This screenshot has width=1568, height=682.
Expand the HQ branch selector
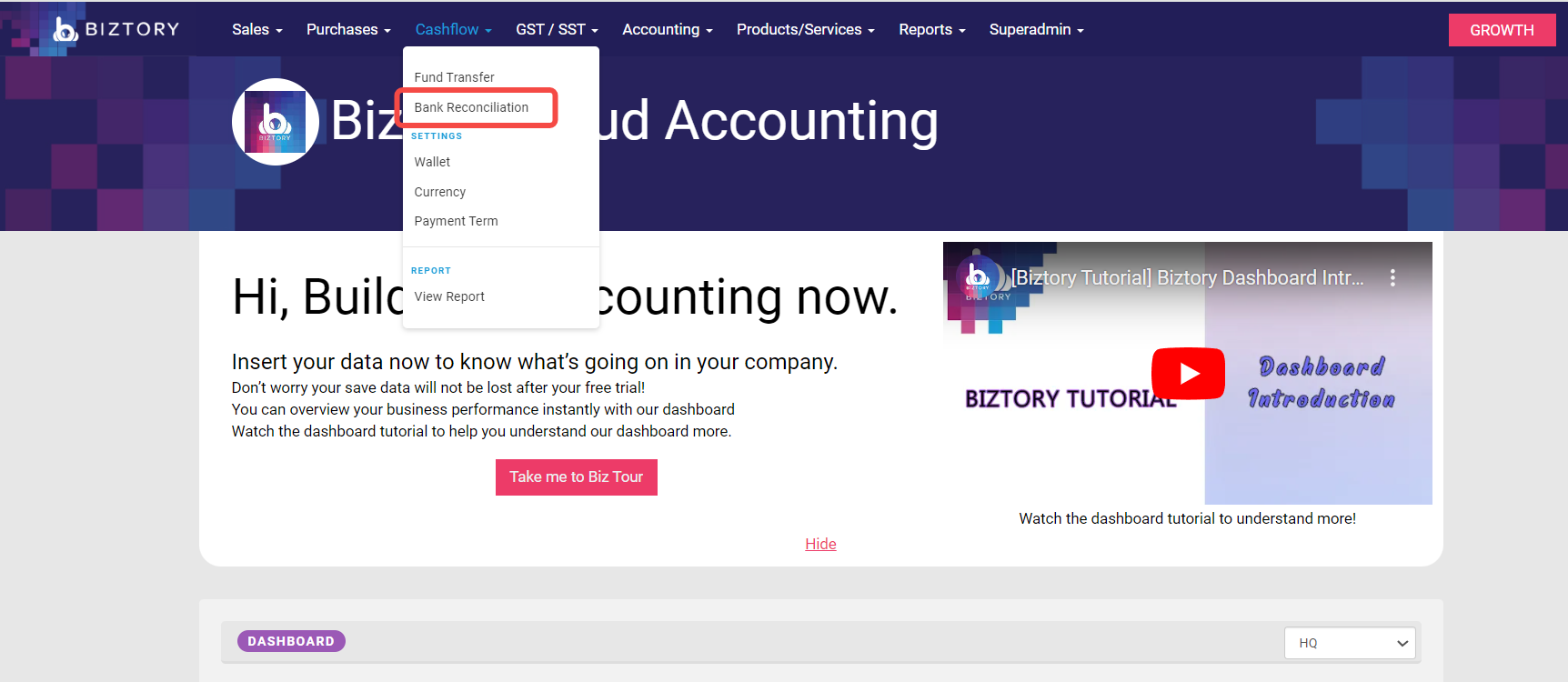(1351, 643)
